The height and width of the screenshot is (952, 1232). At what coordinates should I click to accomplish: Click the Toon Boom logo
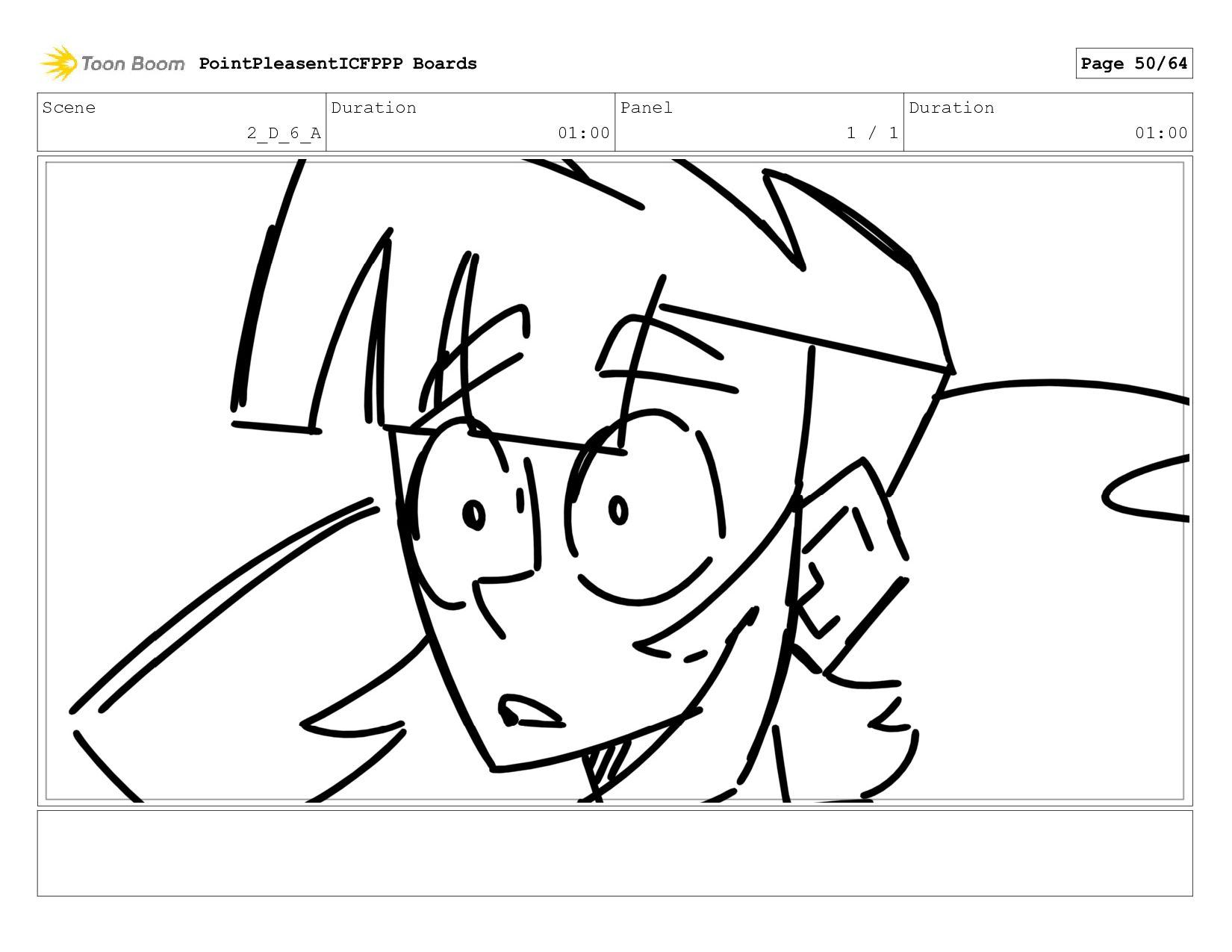(x=112, y=63)
